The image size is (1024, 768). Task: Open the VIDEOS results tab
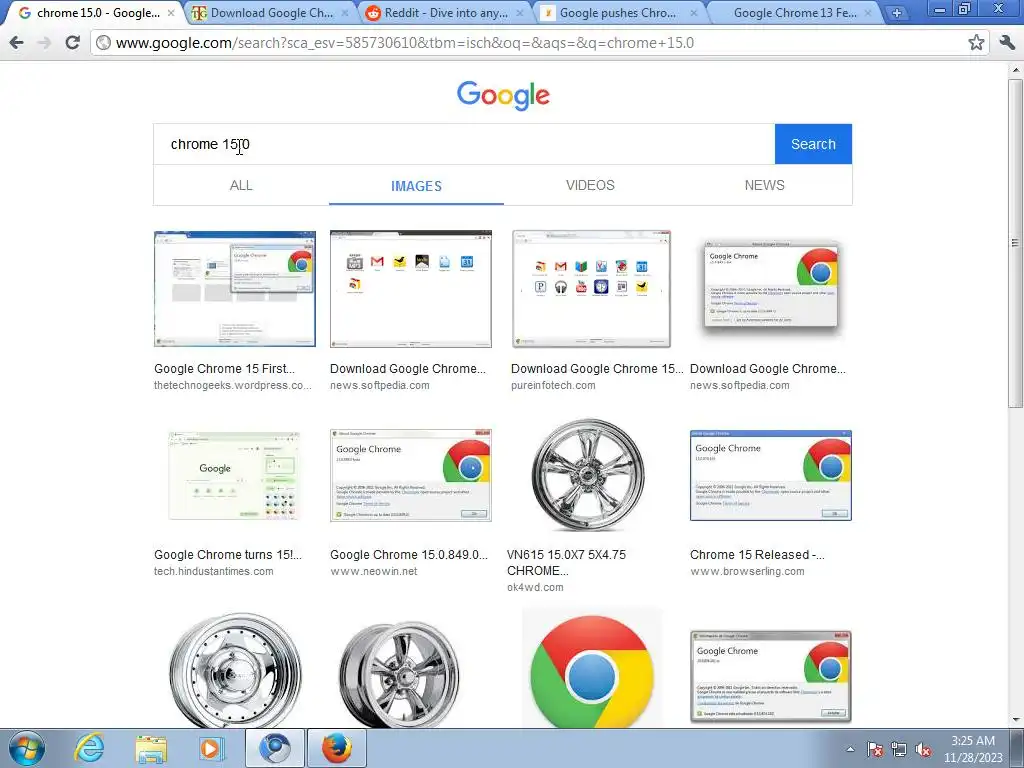(590, 185)
